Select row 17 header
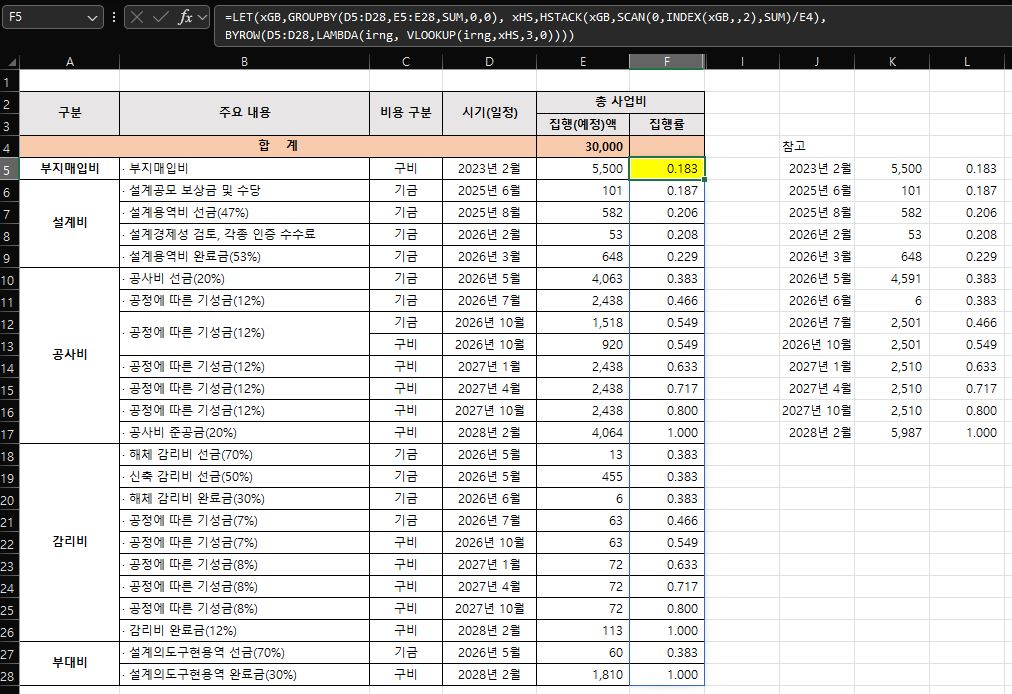Image resolution: width=1012 pixels, height=694 pixels. (x=9, y=433)
